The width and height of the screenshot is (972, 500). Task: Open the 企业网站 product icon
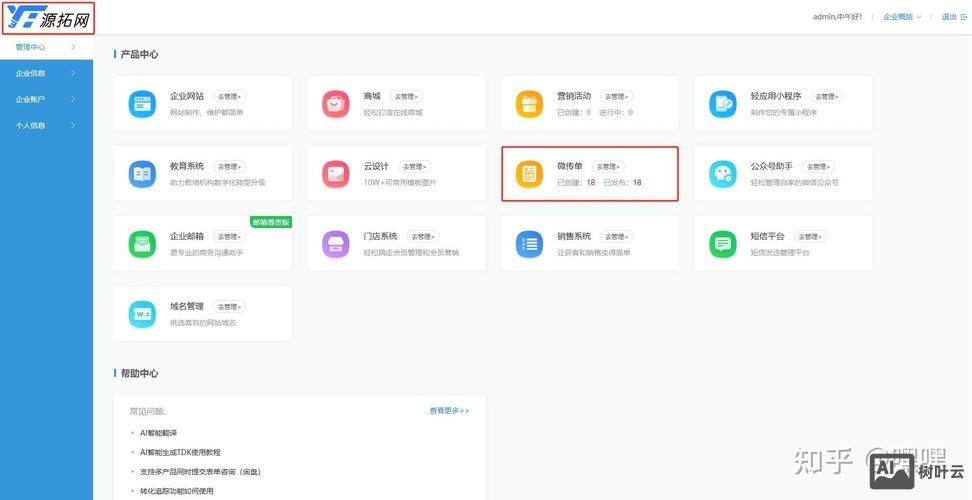point(142,104)
